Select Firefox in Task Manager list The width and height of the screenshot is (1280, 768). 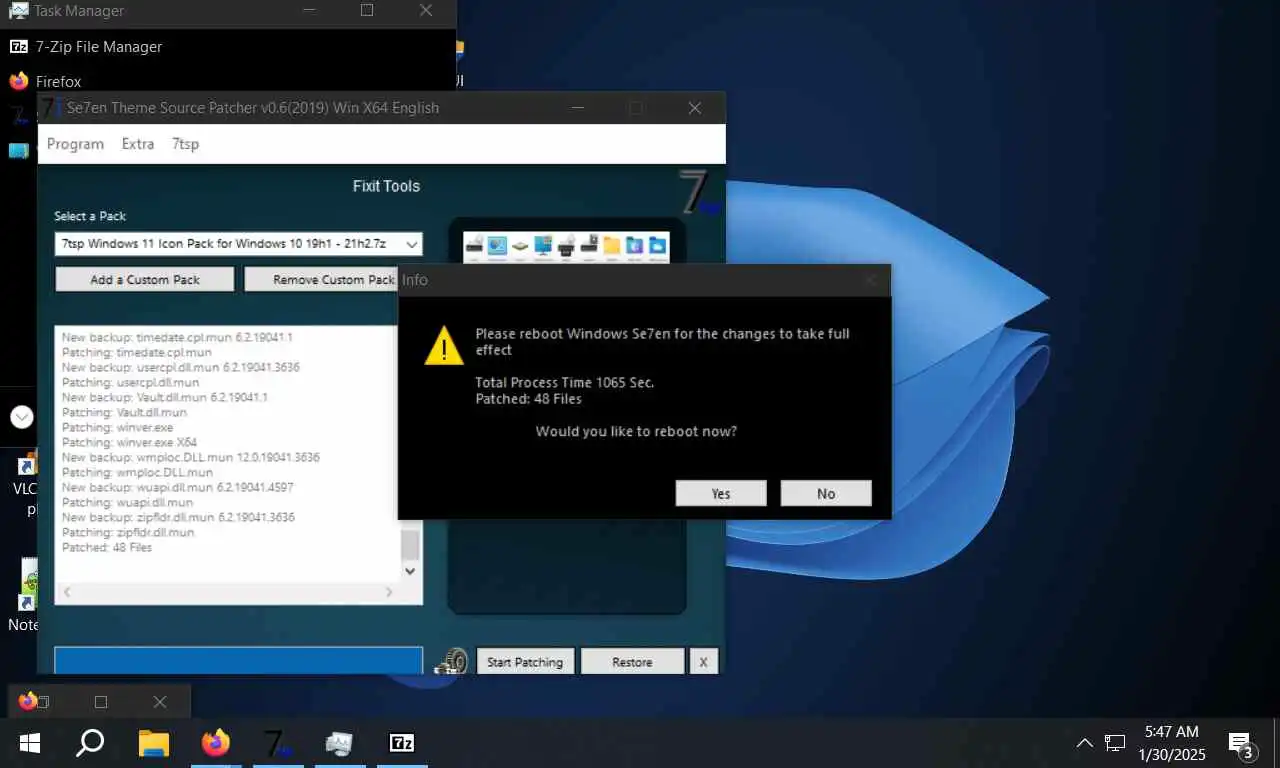point(58,81)
